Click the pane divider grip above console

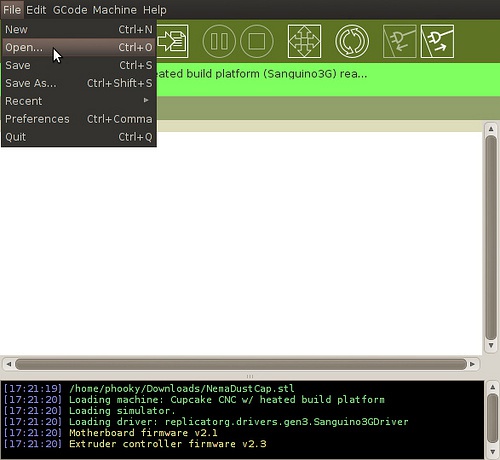coord(250,376)
